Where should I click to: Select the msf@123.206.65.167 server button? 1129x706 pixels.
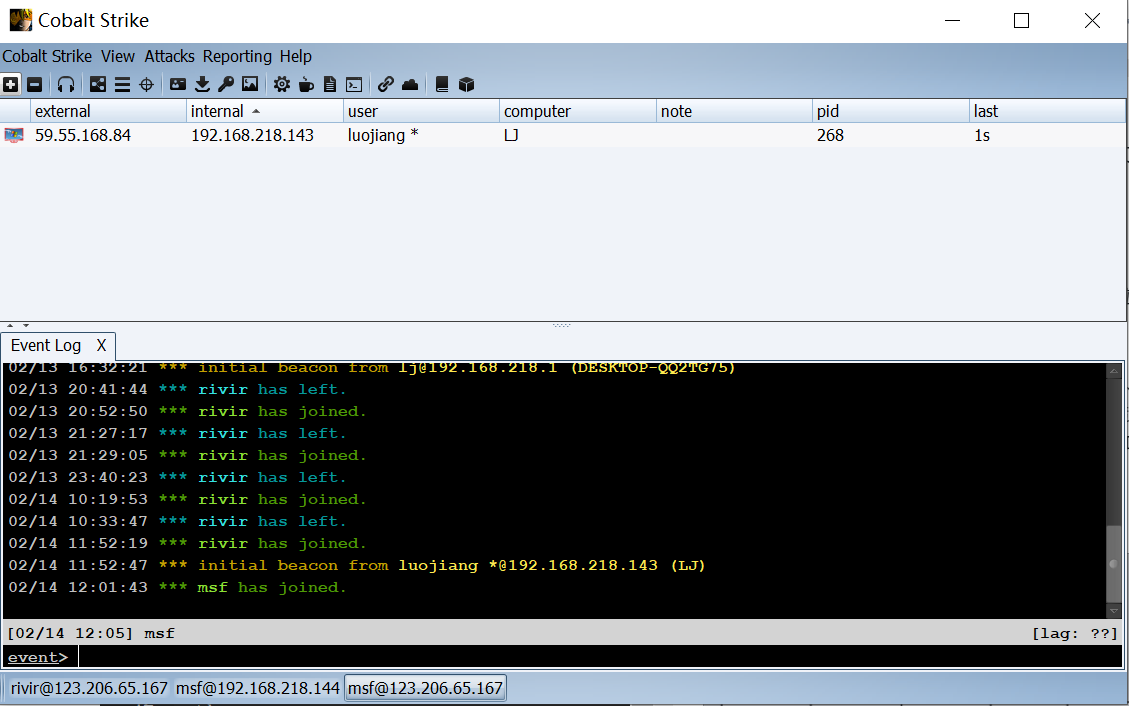[x=425, y=688]
